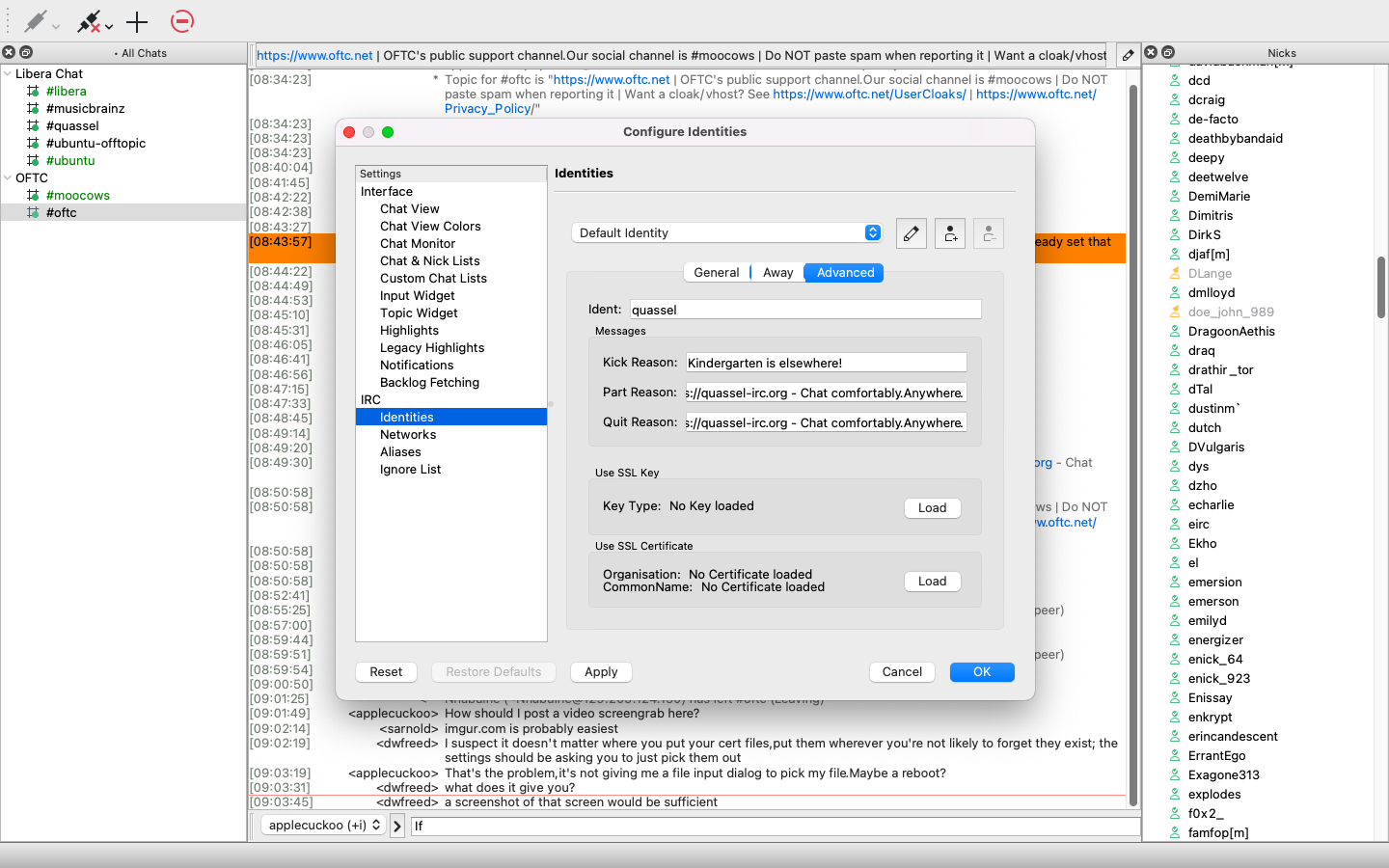The height and width of the screenshot is (868, 1389).
Task: Switch to the General tab
Action: (x=717, y=273)
